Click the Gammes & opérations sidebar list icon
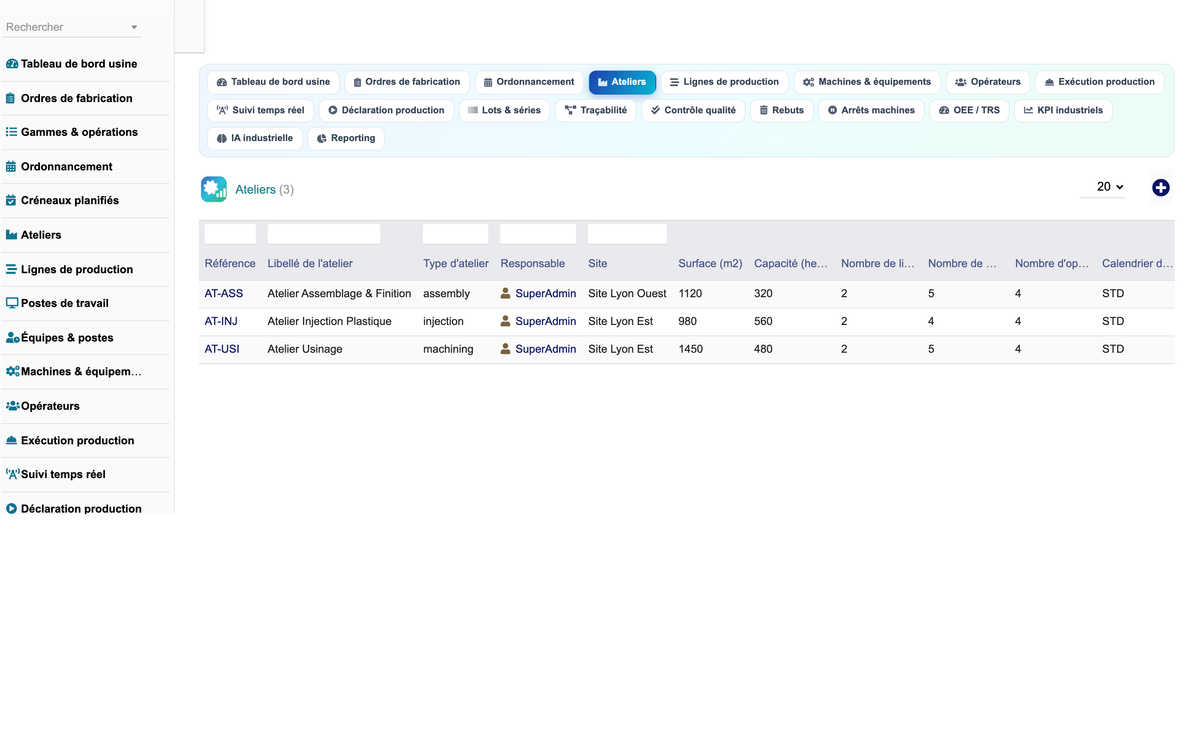The width and height of the screenshot is (1200, 743). [x=12, y=132]
